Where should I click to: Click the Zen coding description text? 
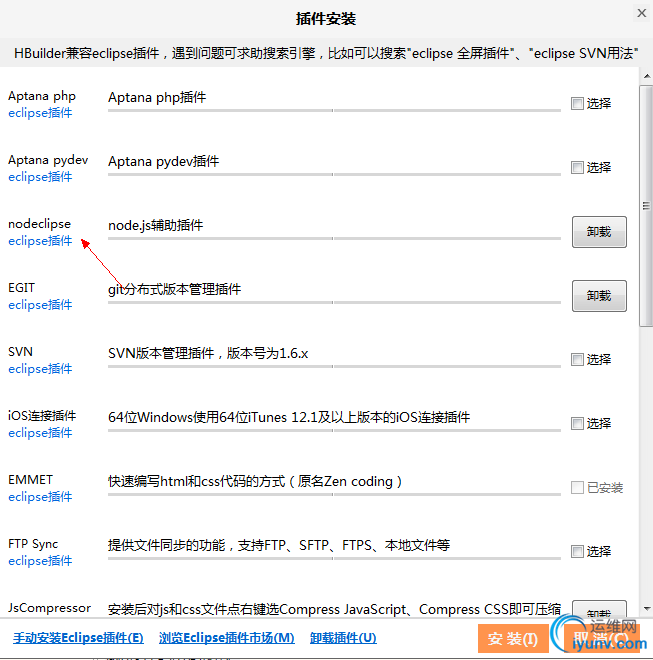point(255,482)
